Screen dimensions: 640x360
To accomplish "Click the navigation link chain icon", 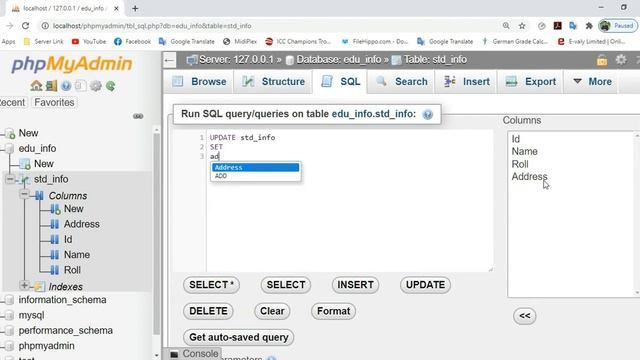I will [138, 116].
